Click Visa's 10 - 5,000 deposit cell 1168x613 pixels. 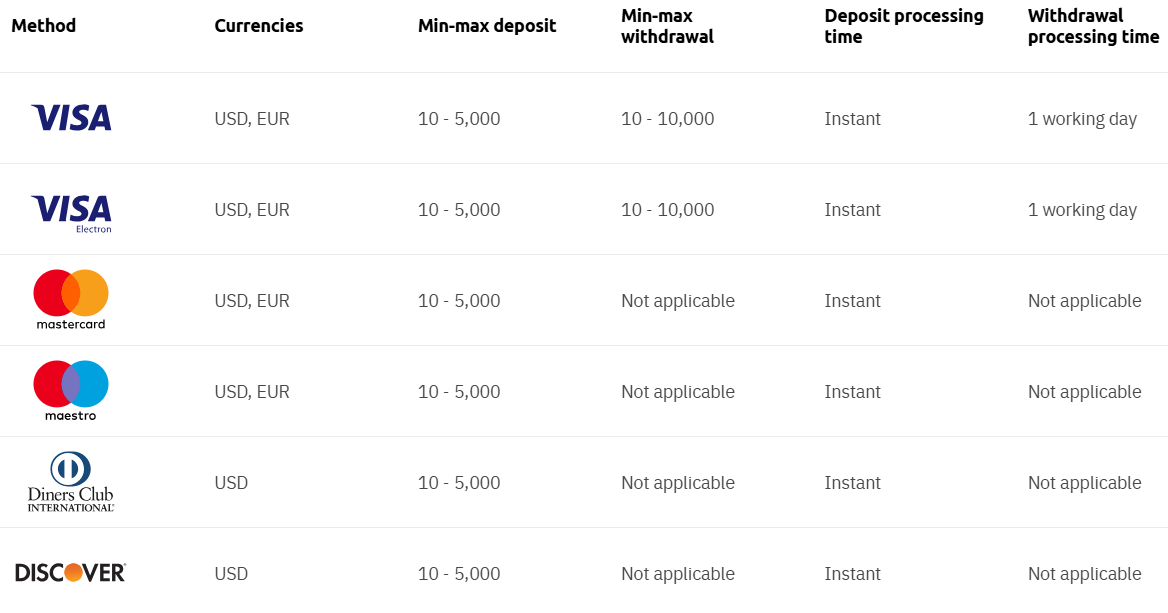click(459, 119)
